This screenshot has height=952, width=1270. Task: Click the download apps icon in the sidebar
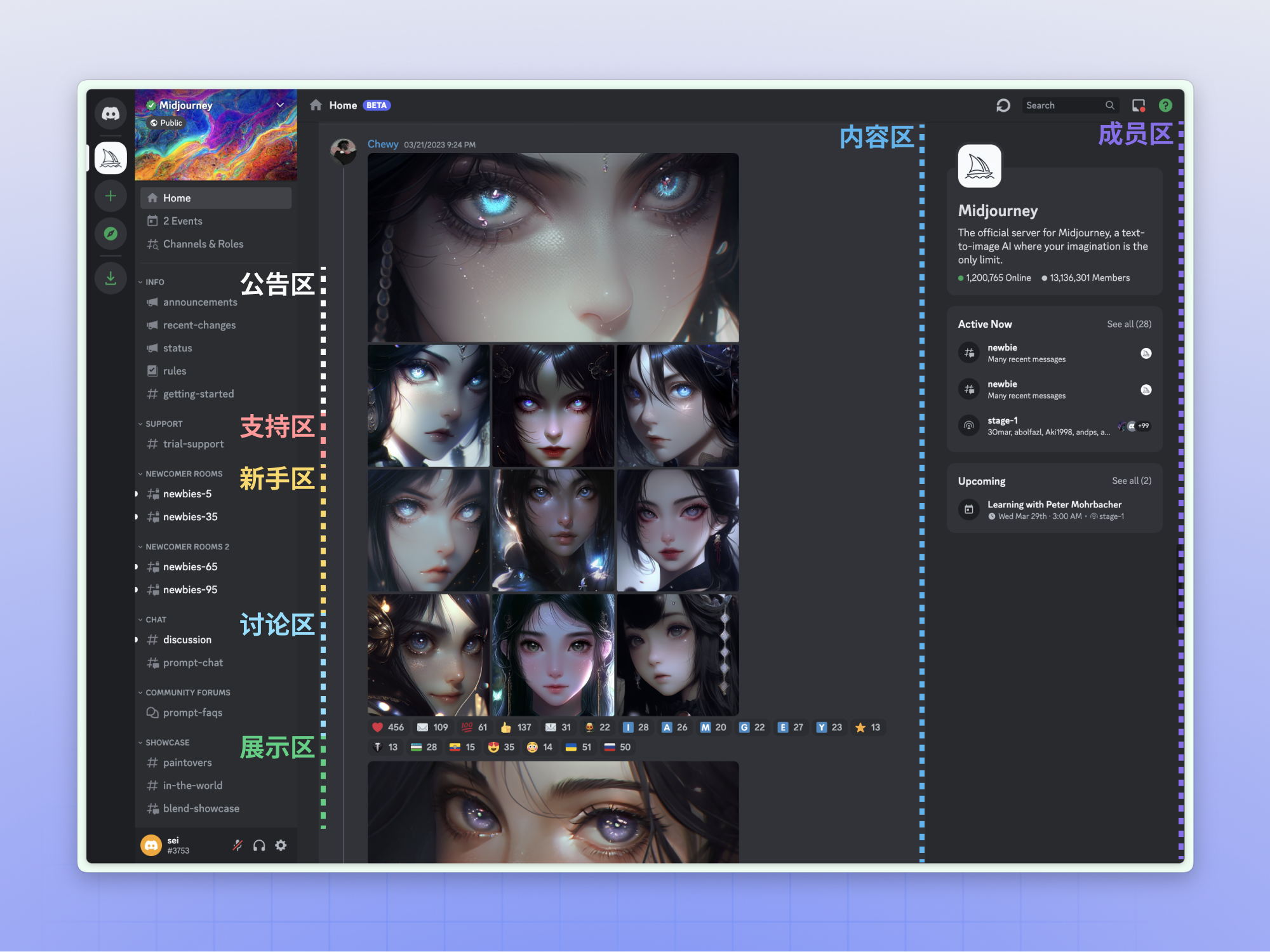(x=110, y=278)
